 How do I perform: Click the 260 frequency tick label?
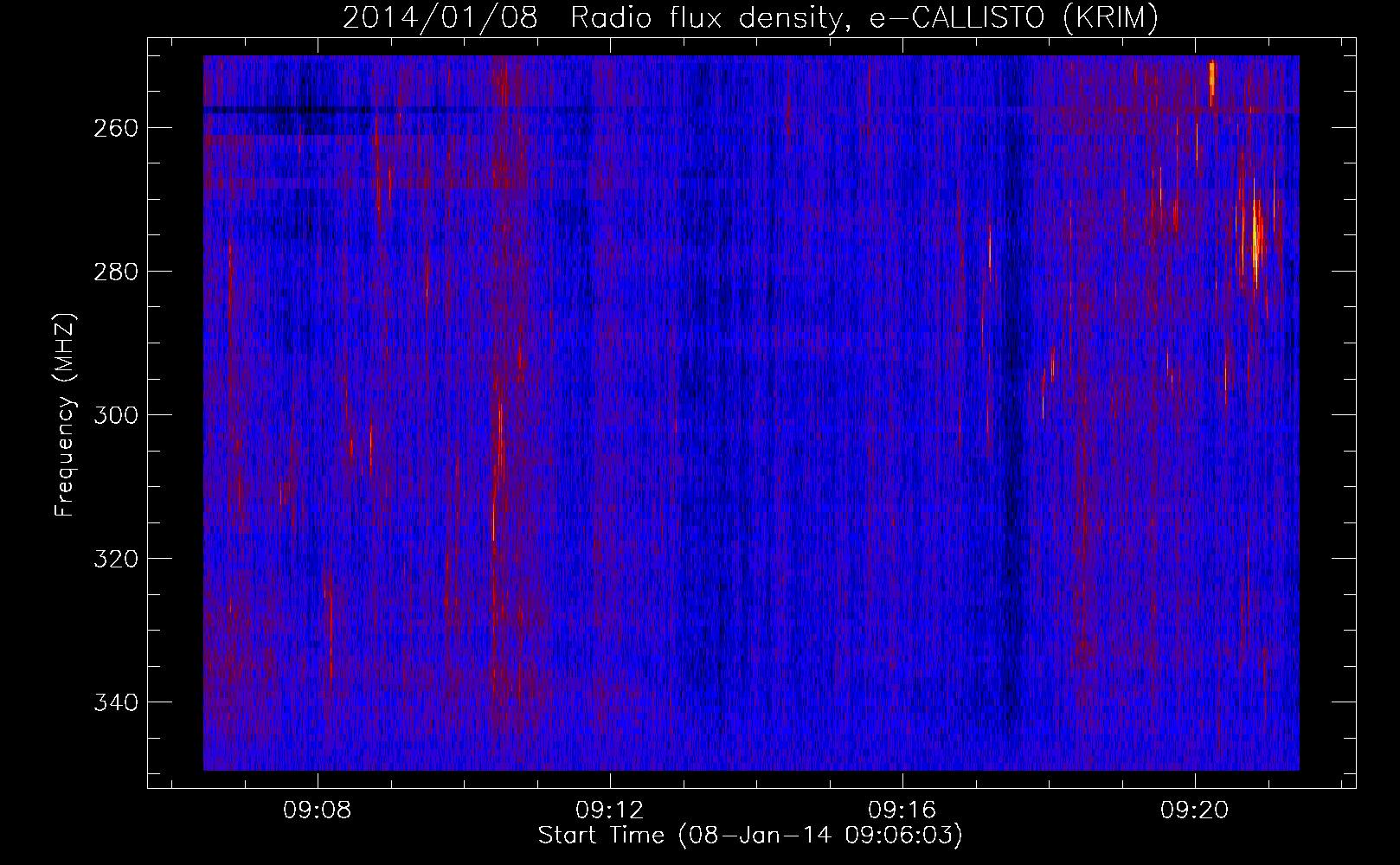point(114,127)
